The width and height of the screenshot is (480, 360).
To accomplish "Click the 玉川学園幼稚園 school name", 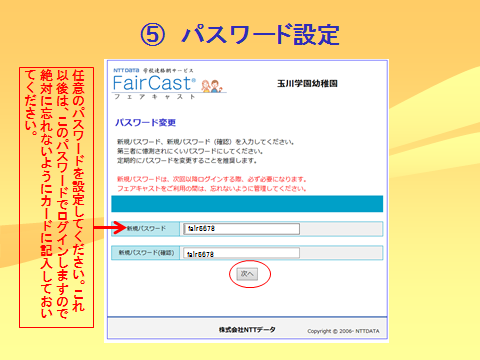I will 307,83.
